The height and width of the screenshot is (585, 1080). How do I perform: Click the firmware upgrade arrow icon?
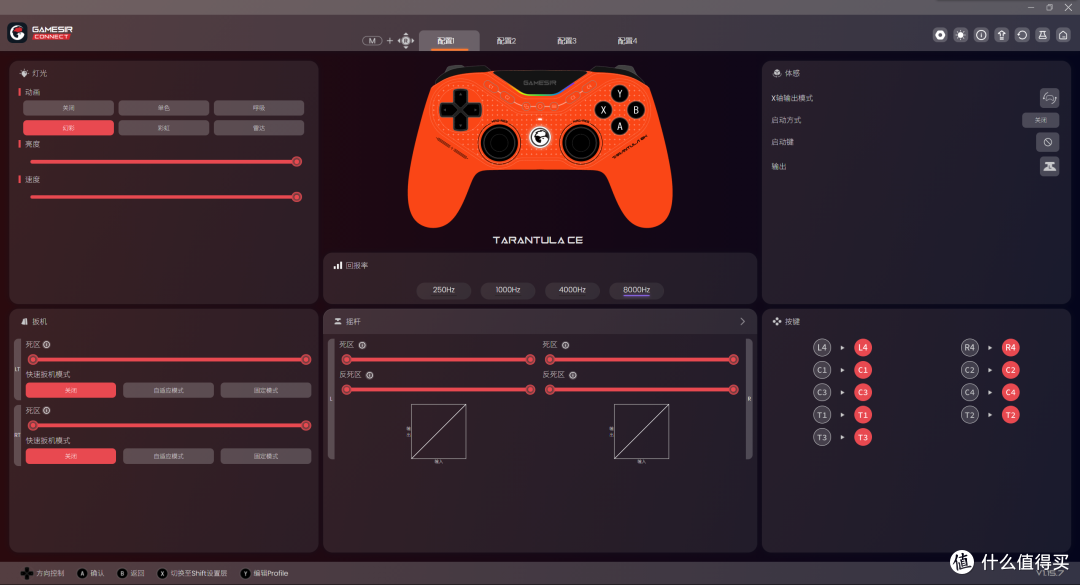1001,35
